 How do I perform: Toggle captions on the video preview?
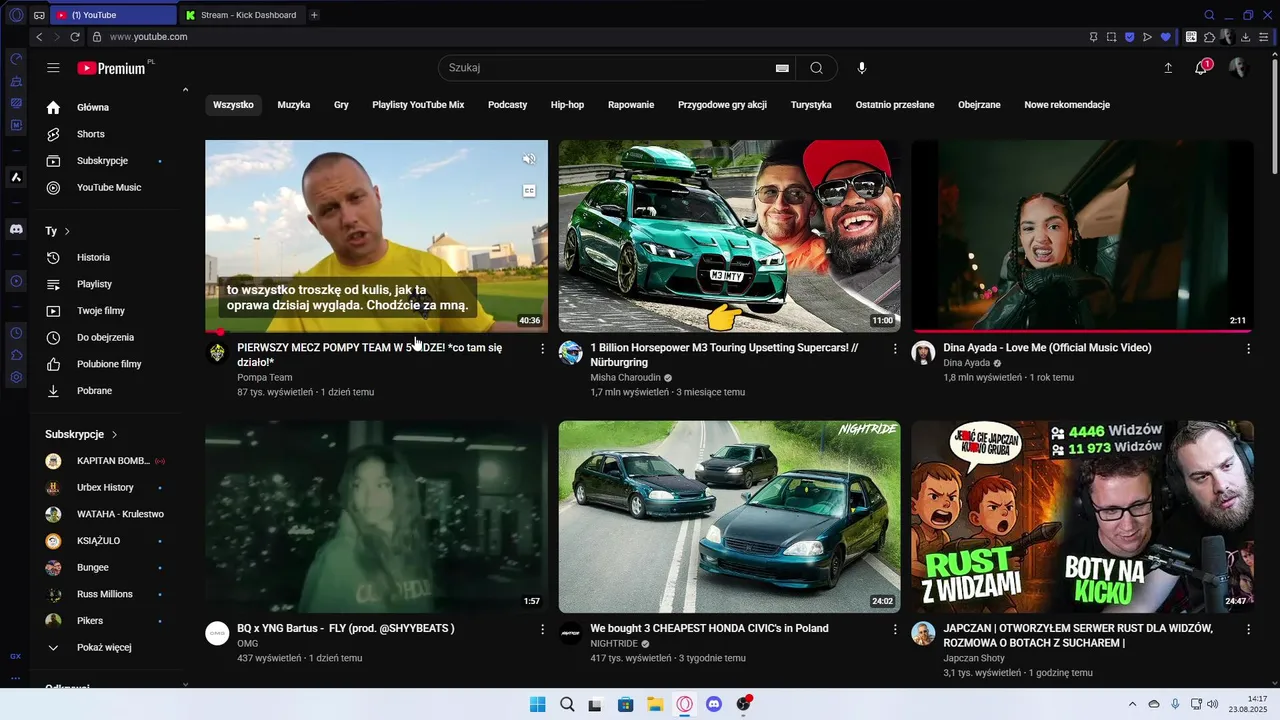[x=529, y=191]
